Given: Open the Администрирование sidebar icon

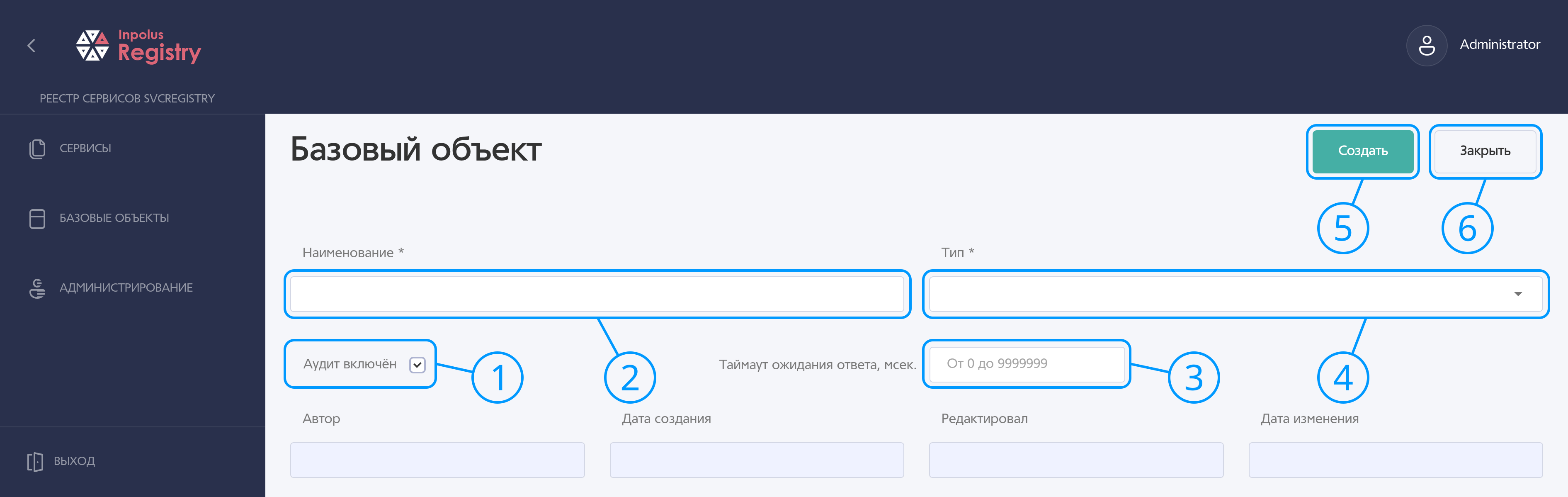Looking at the screenshot, I should [x=37, y=288].
